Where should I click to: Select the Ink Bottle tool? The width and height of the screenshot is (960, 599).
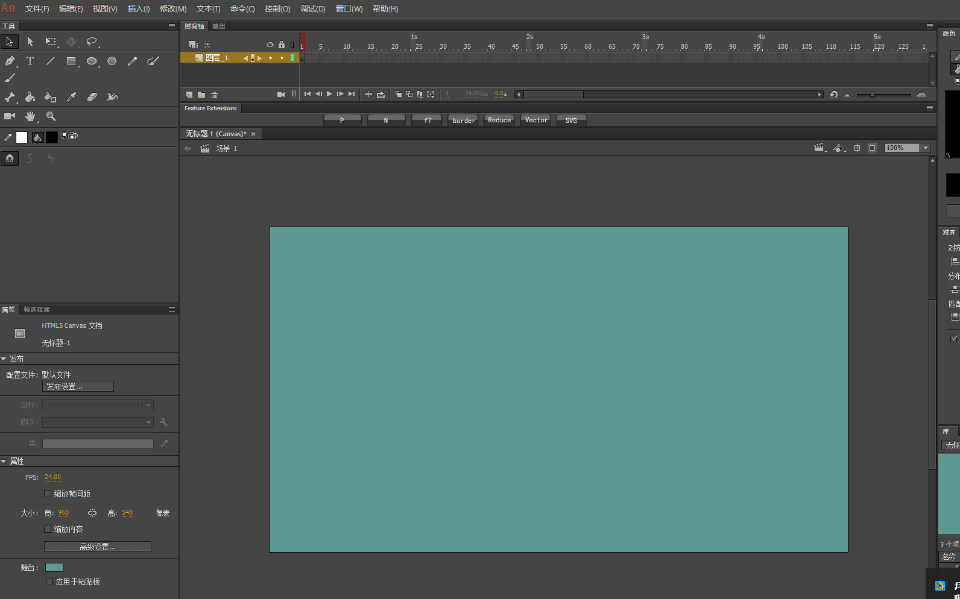(x=51, y=97)
